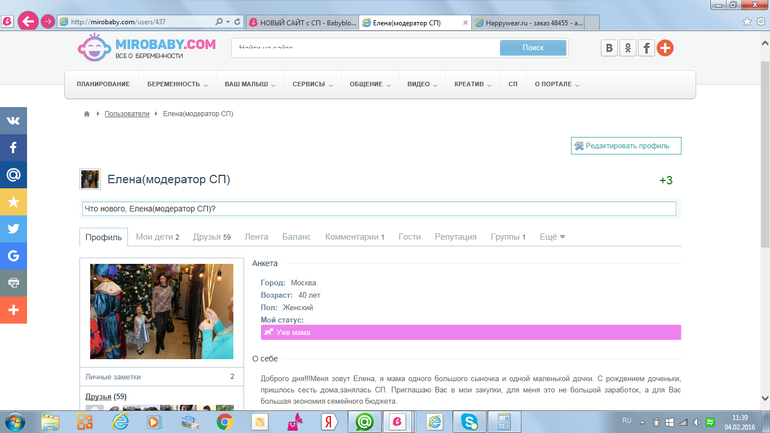
Task: Click the Google share icon in left sidebar
Action: pyautogui.click(x=13, y=256)
